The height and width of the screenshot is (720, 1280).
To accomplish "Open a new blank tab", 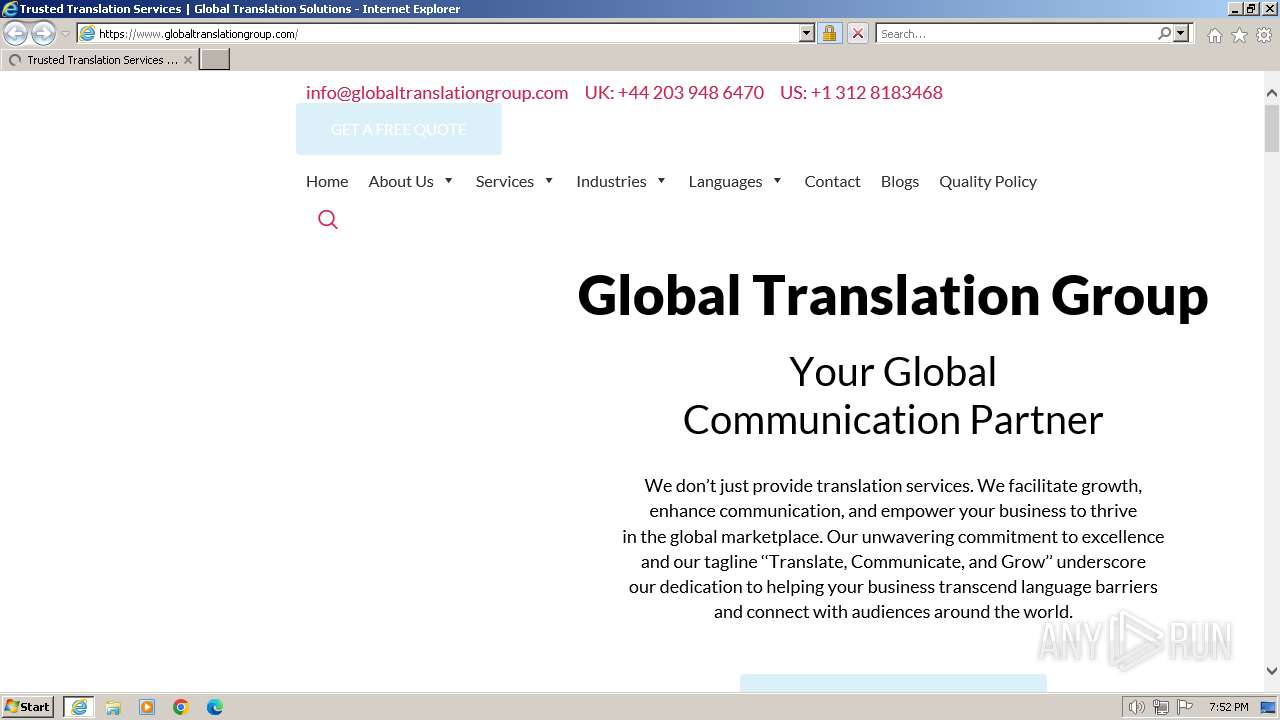I will [215, 60].
